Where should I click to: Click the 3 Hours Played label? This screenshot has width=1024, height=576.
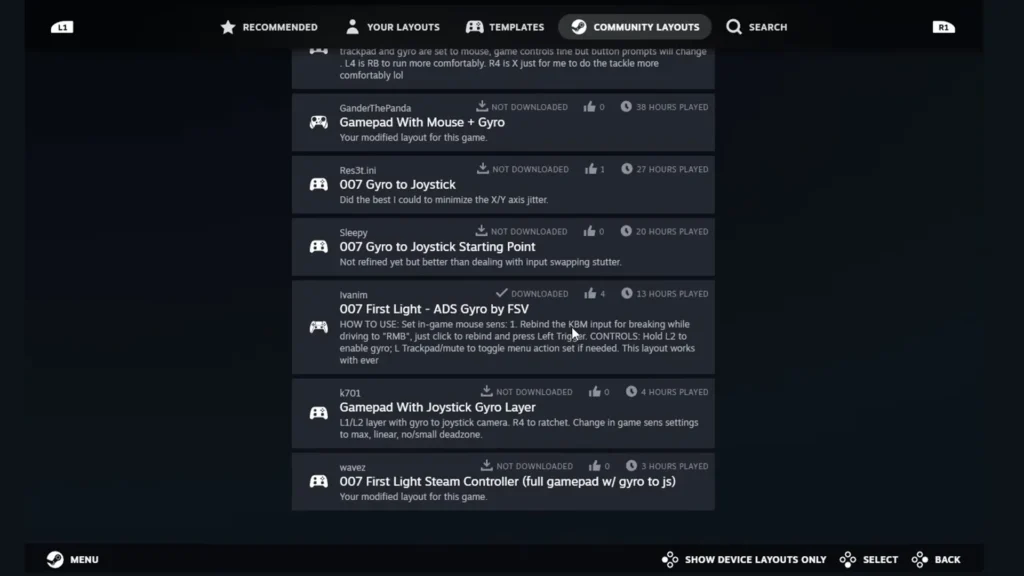pos(675,466)
